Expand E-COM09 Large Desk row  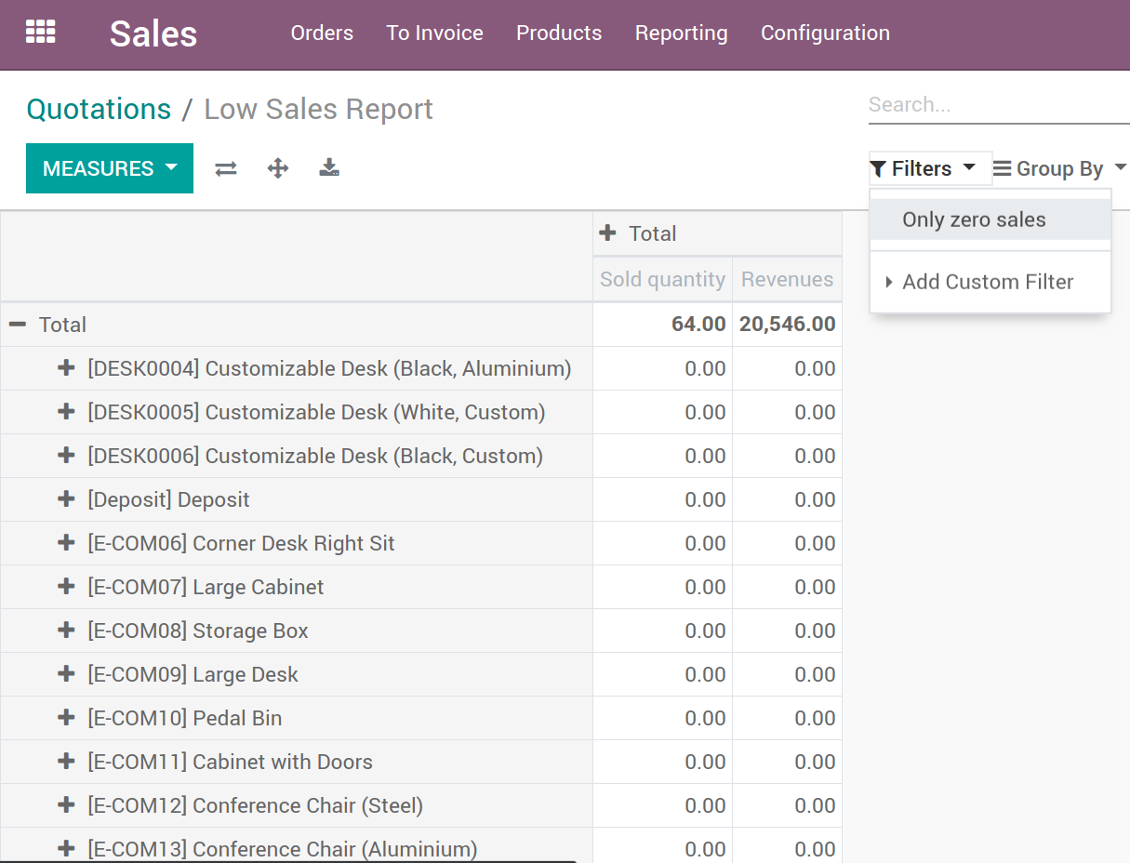click(x=66, y=674)
